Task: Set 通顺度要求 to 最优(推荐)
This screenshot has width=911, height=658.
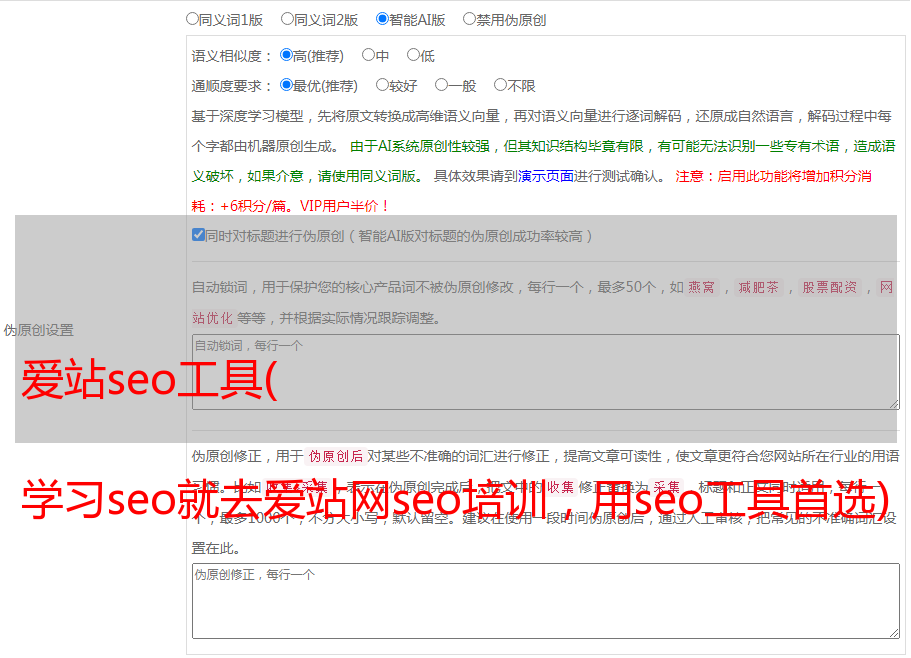Action: point(286,85)
